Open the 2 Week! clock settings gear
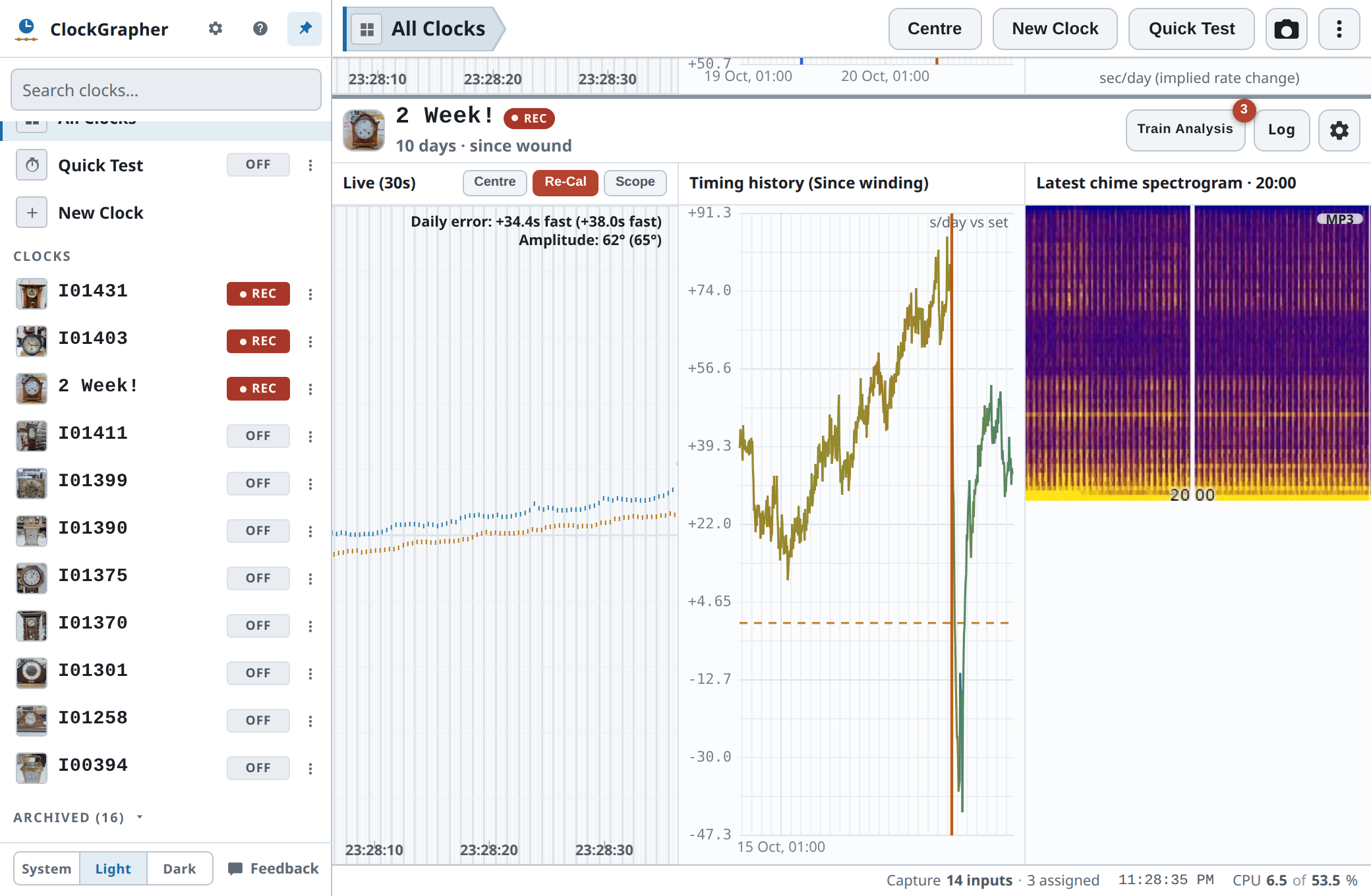Image resolution: width=1371 pixels, height=896 pixels. [1339, 130]
